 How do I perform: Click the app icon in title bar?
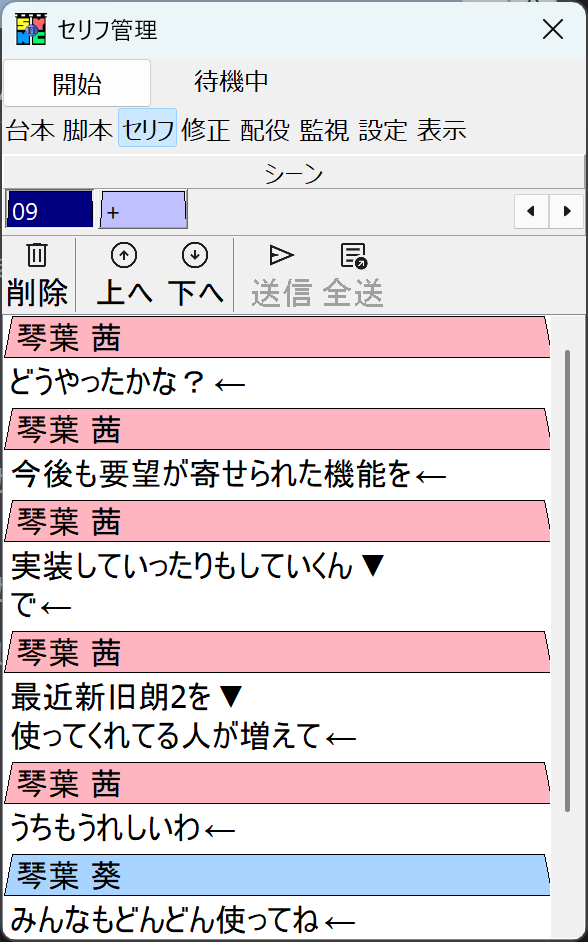click(x=31, y=29)
